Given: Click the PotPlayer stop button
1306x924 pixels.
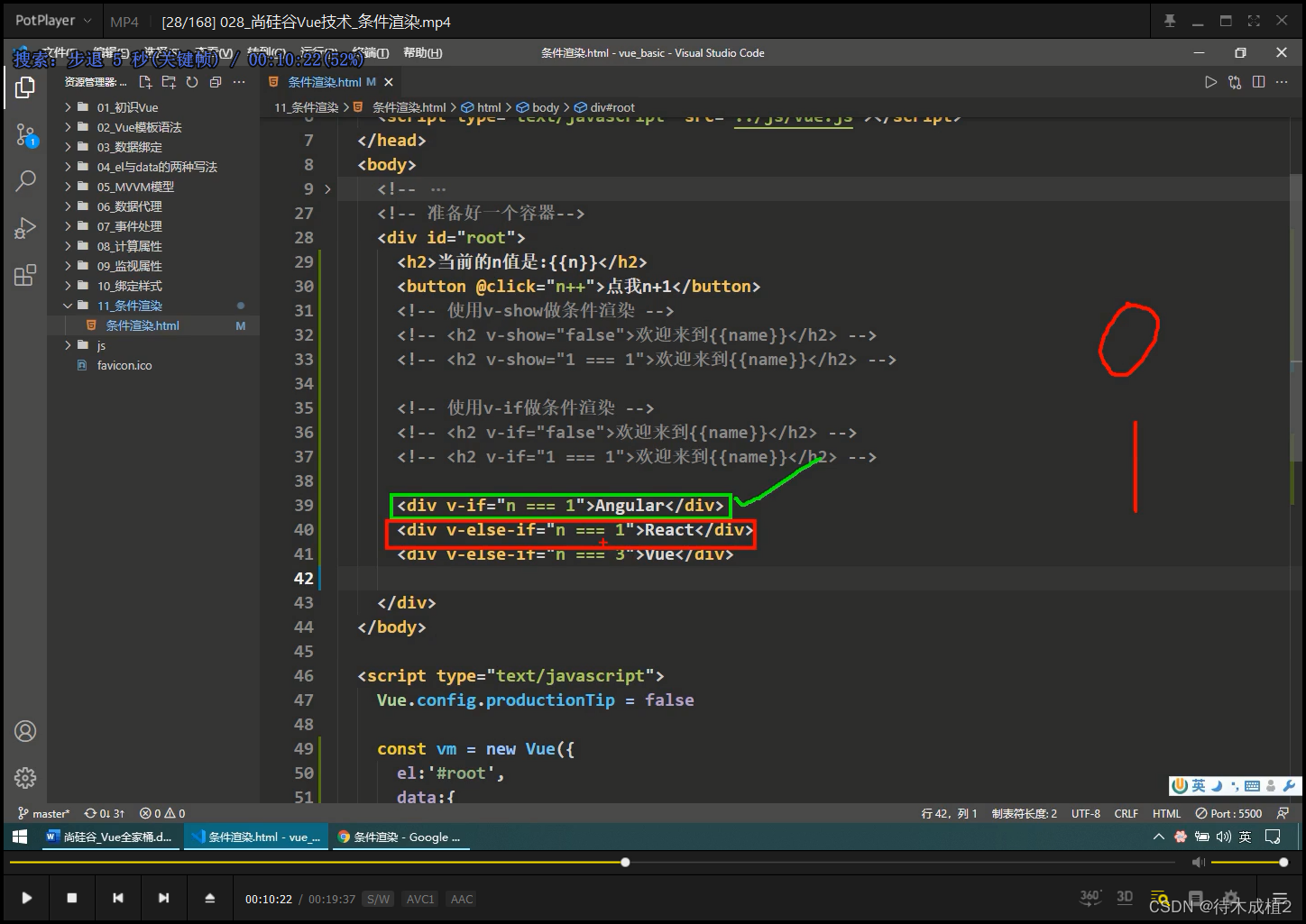Looking at the screenshot, I should pyautogui.click(x=72, y=898).
